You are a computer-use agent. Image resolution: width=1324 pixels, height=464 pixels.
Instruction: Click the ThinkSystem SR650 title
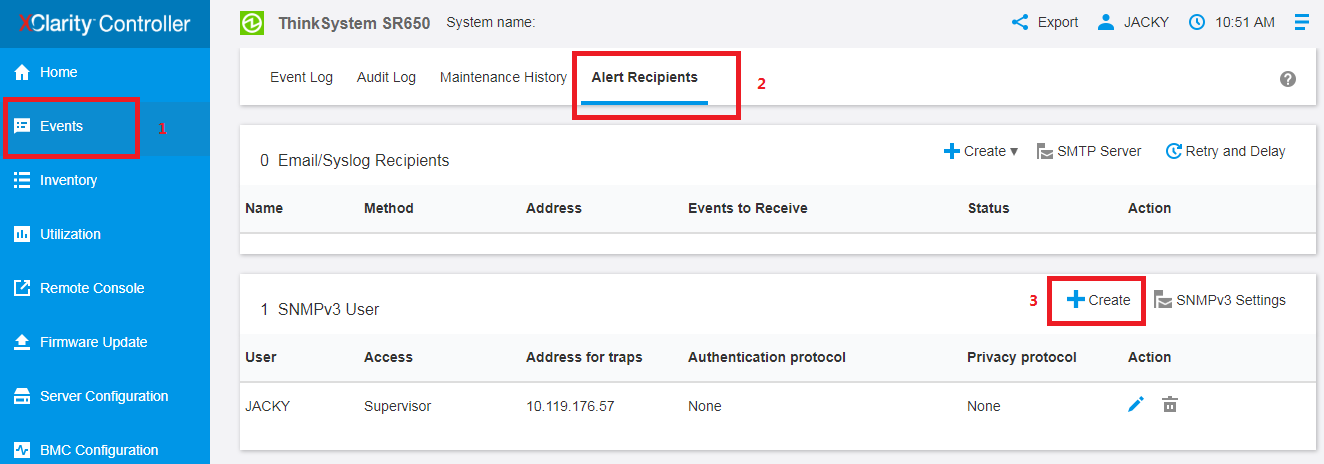click(x=354, y=23)
